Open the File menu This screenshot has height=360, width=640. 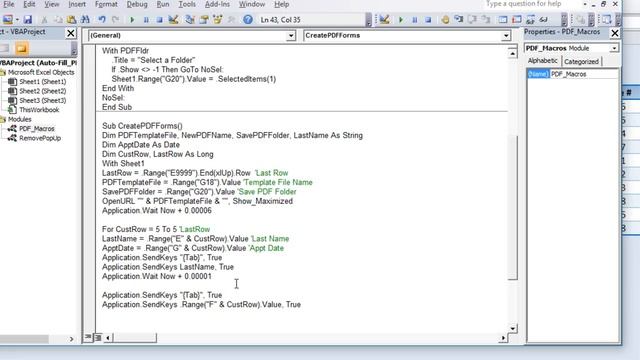[8, 4]
